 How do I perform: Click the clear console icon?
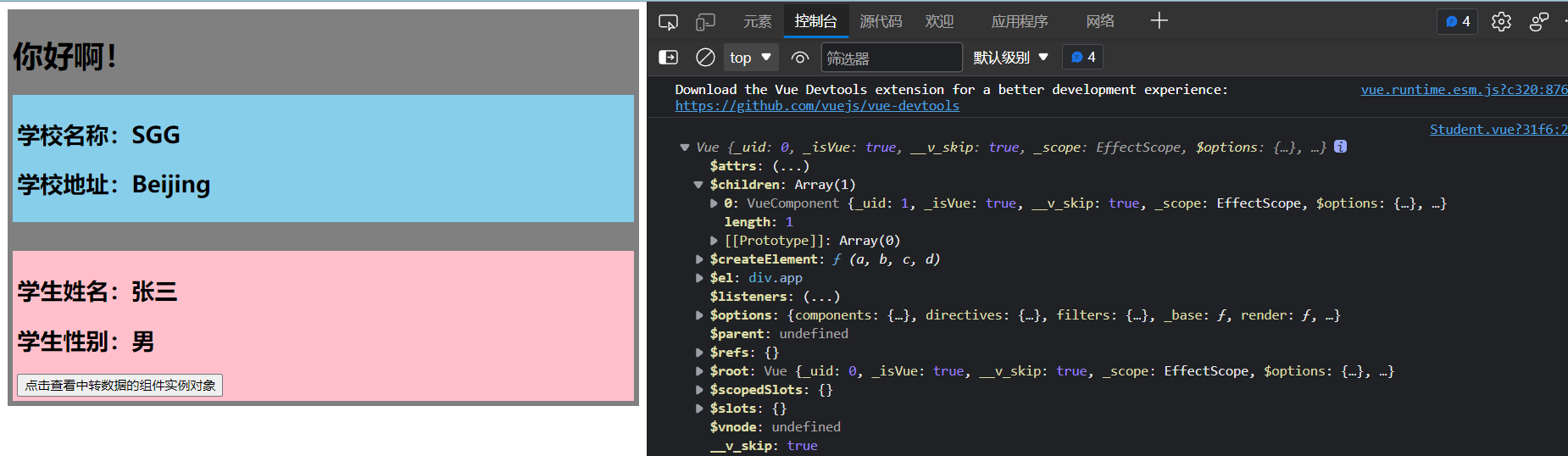coord(705,57)
